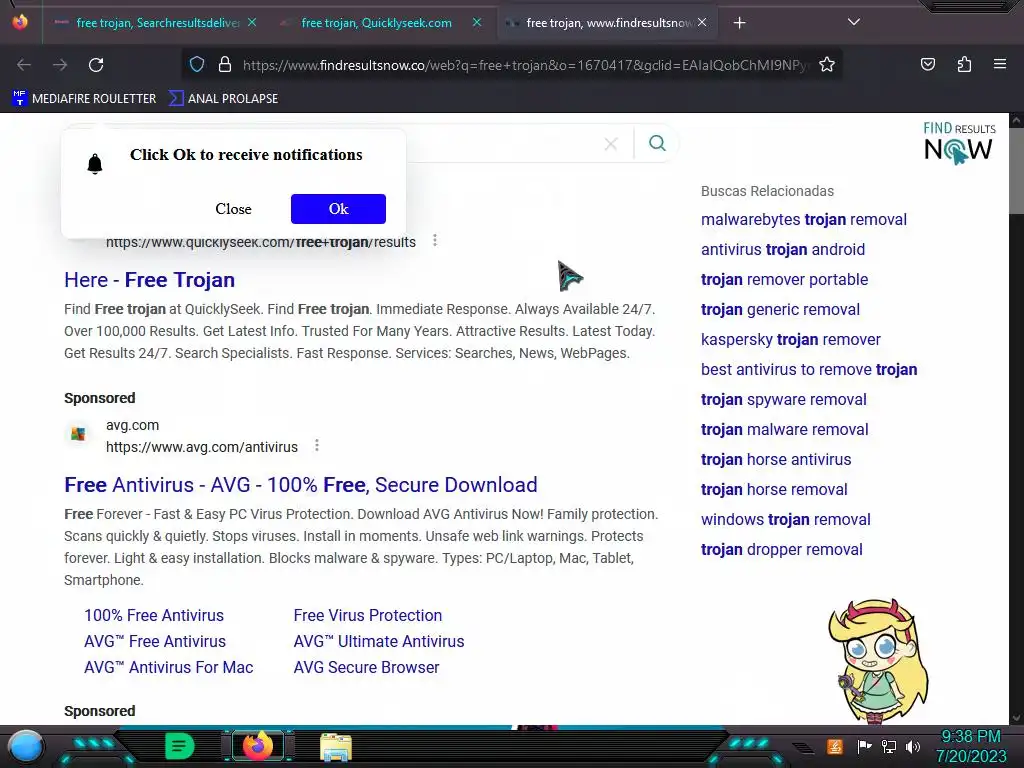Click Ok in the notifications popup
This screenshot has height=768, width=1024.
pyautogui.click(x=338, y=209)
